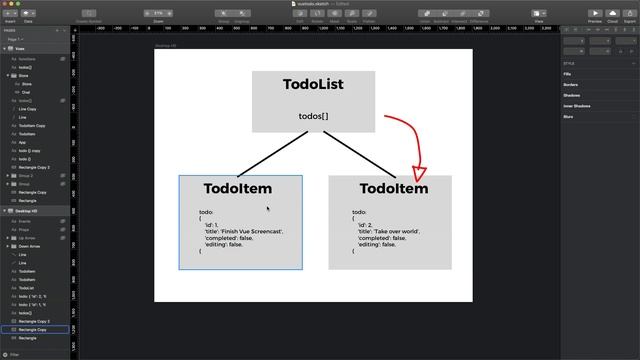Apply the Union boolean operation
This screenshot has width=640, height=360.
(426, 13)
